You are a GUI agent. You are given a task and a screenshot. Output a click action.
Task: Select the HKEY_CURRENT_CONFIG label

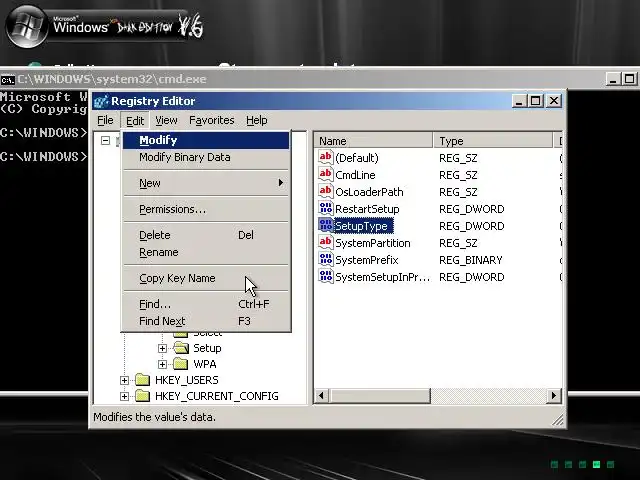[x=217, y=396]
